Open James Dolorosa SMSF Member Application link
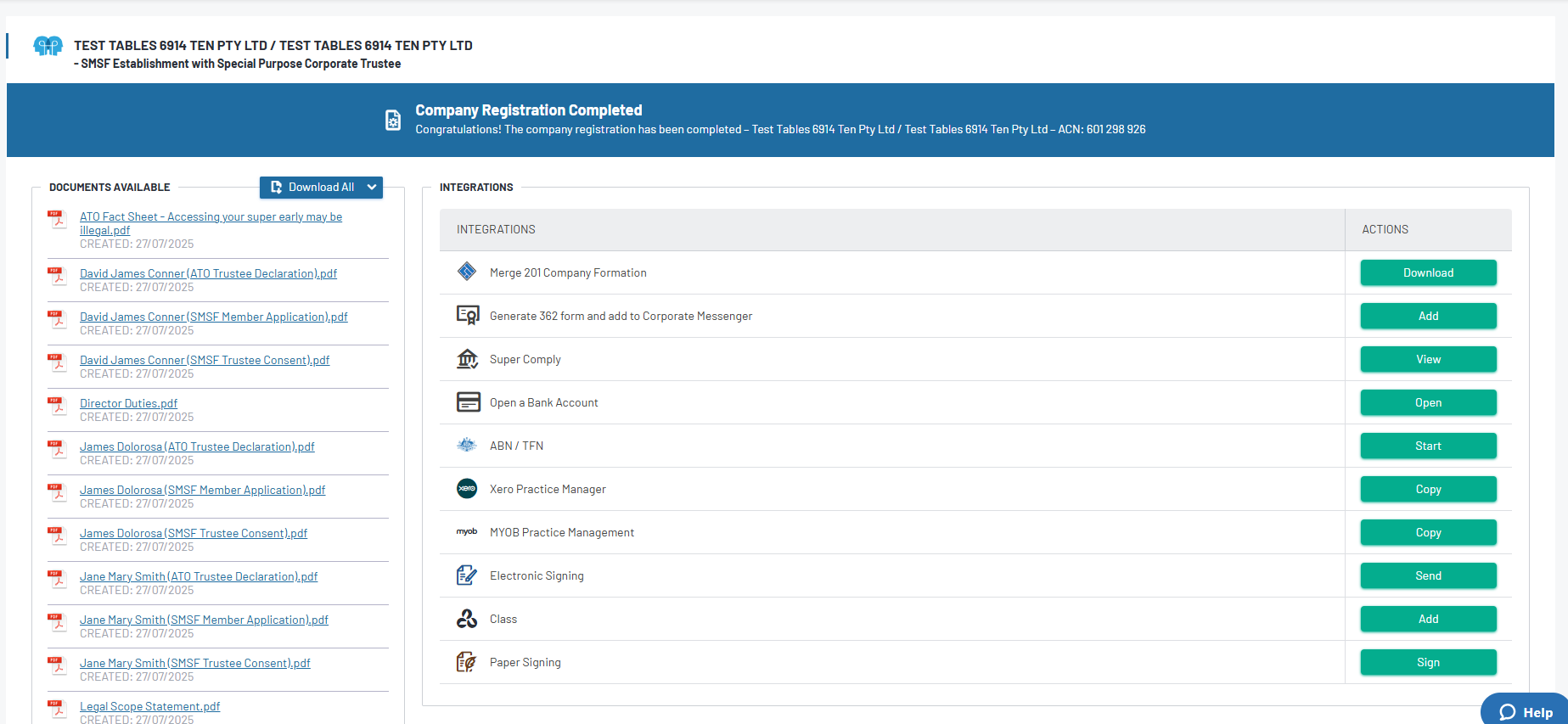 click(x=202, y=490)
